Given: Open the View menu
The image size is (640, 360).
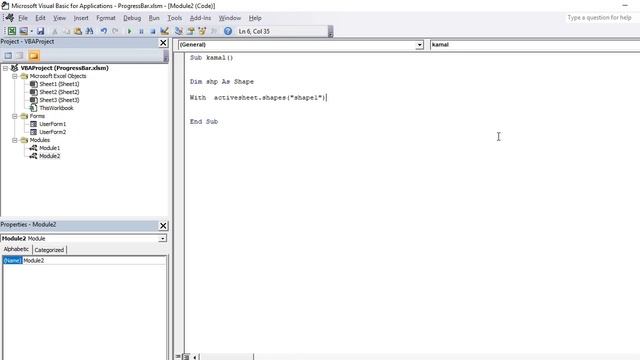Looking at the screenshot, I should 59,18.
